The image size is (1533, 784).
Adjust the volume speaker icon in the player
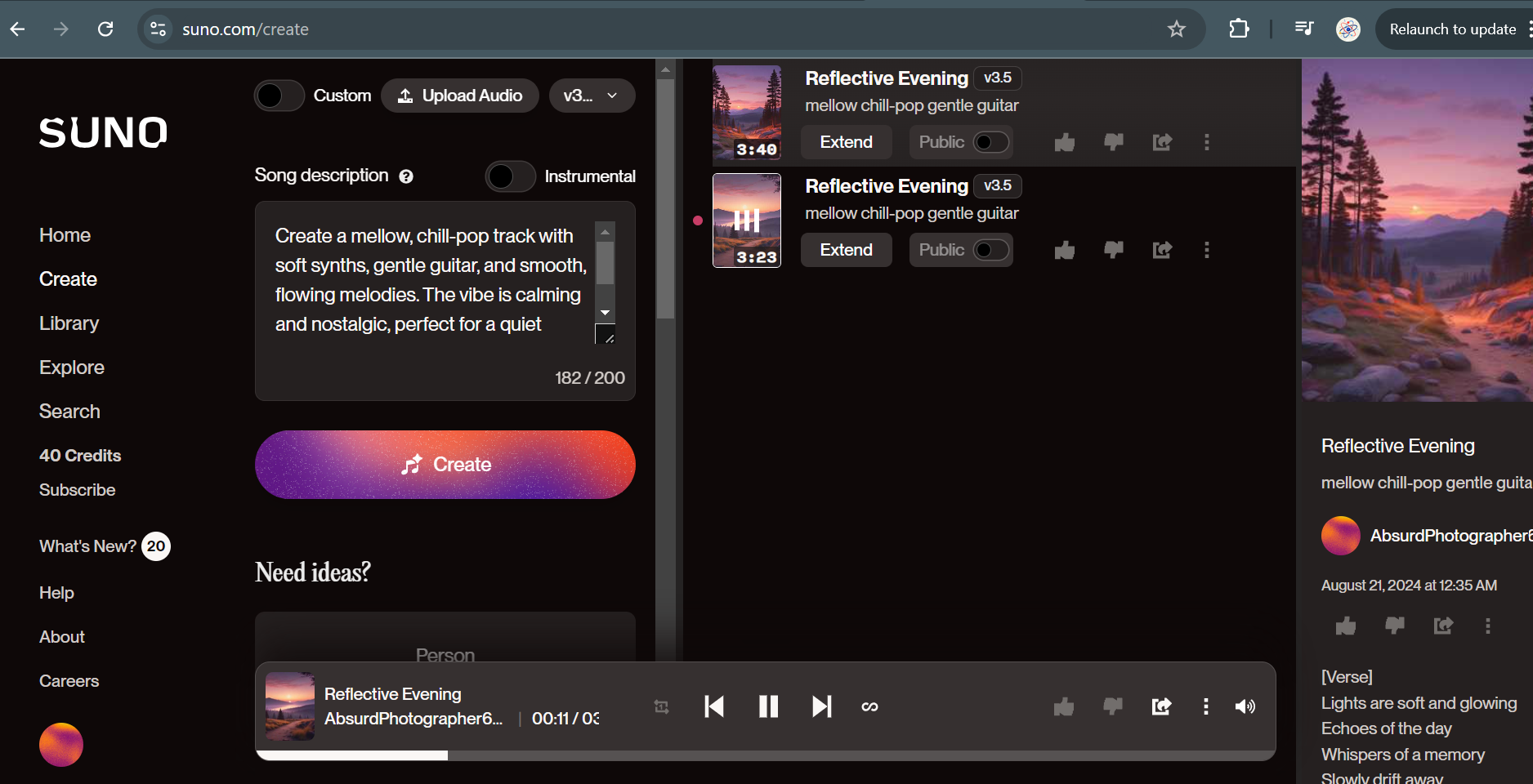click(1245, 706)
